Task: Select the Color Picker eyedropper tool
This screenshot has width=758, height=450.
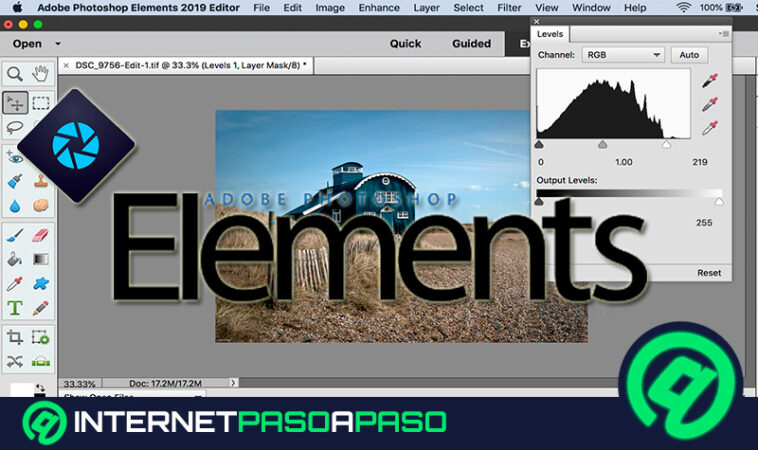Action: coord(15,284)
